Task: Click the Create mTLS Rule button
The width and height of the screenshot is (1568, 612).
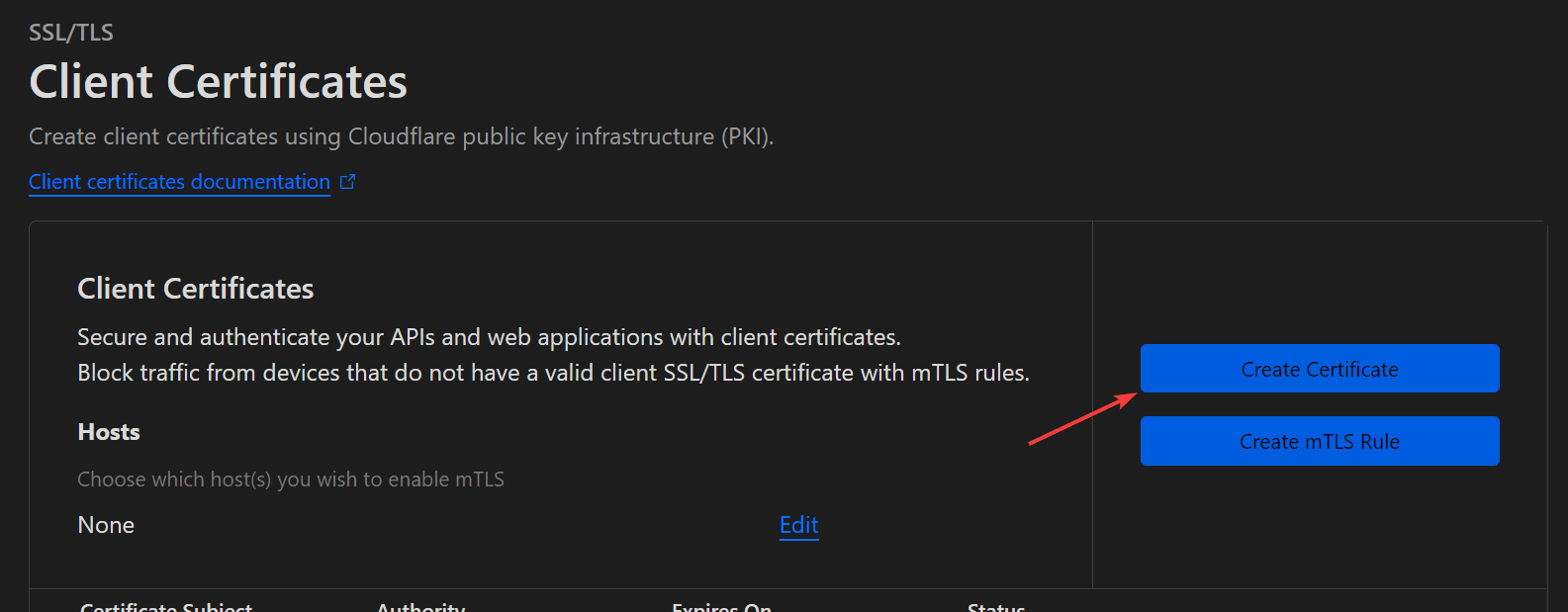Action: (x=1320, y=441)
